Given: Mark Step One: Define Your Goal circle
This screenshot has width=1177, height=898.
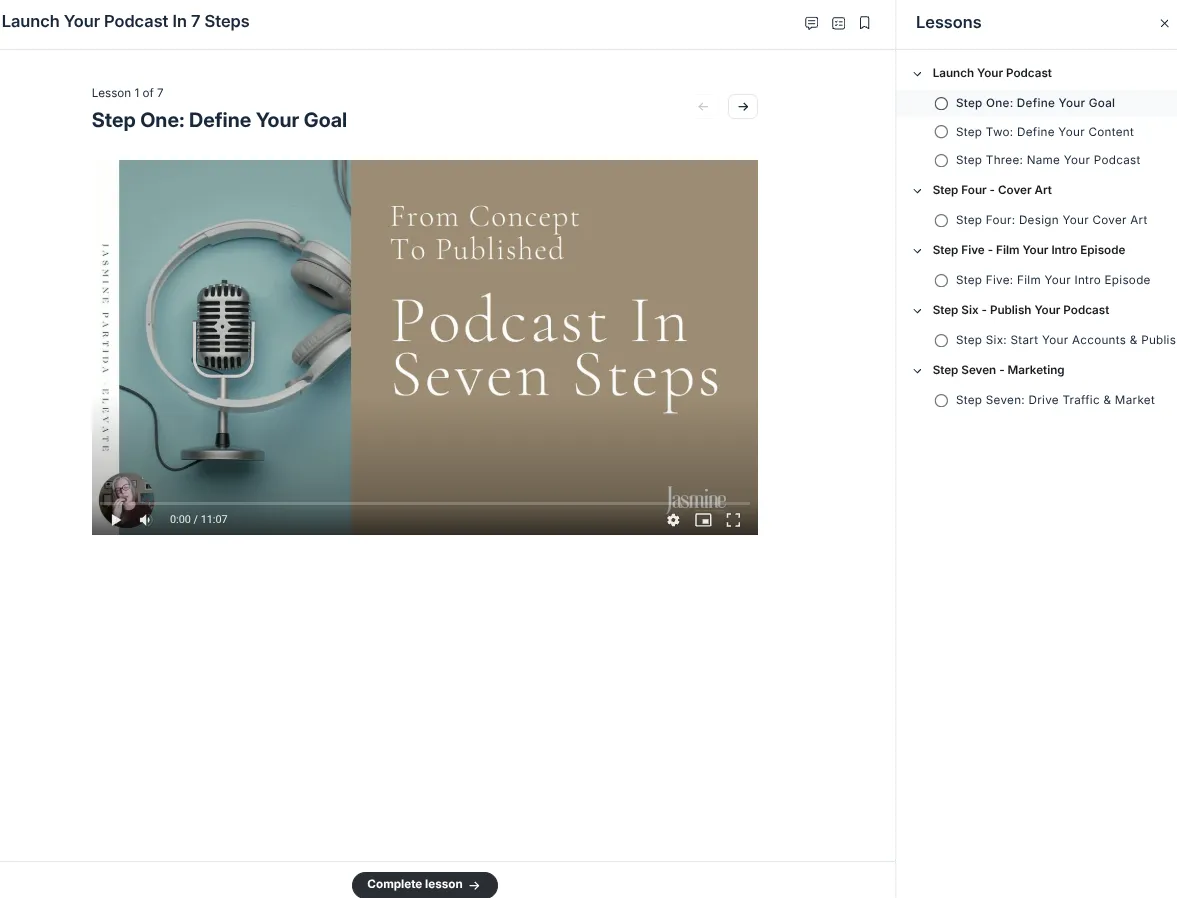Looking at the screenshot, I should tap(941, 104).
